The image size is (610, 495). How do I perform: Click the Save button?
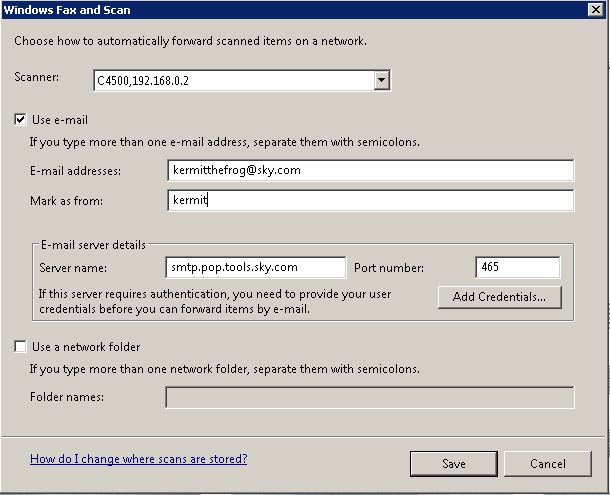pyautogui.click(x=454, y=463)
